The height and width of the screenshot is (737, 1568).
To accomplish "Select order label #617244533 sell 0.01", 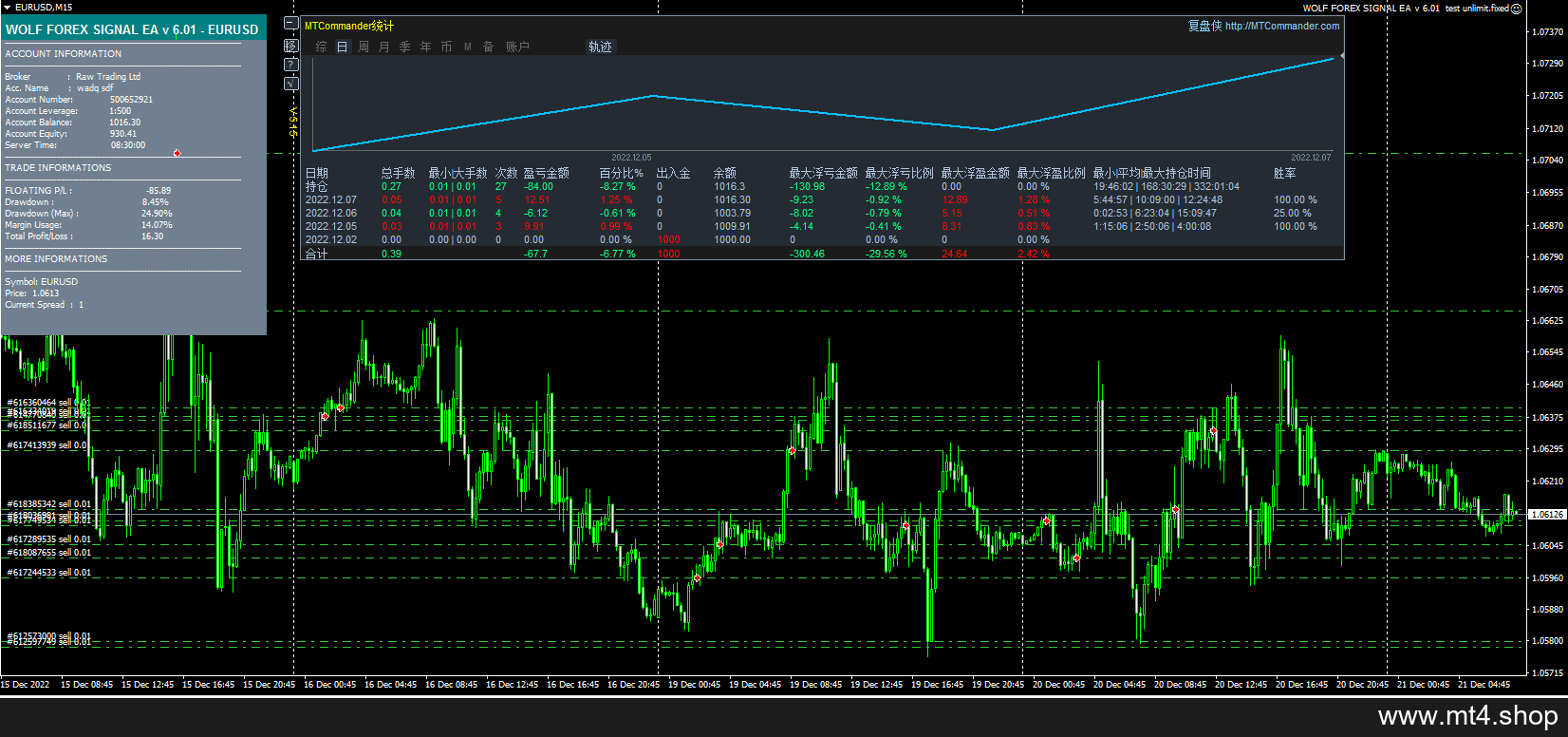I will [49, 573].
